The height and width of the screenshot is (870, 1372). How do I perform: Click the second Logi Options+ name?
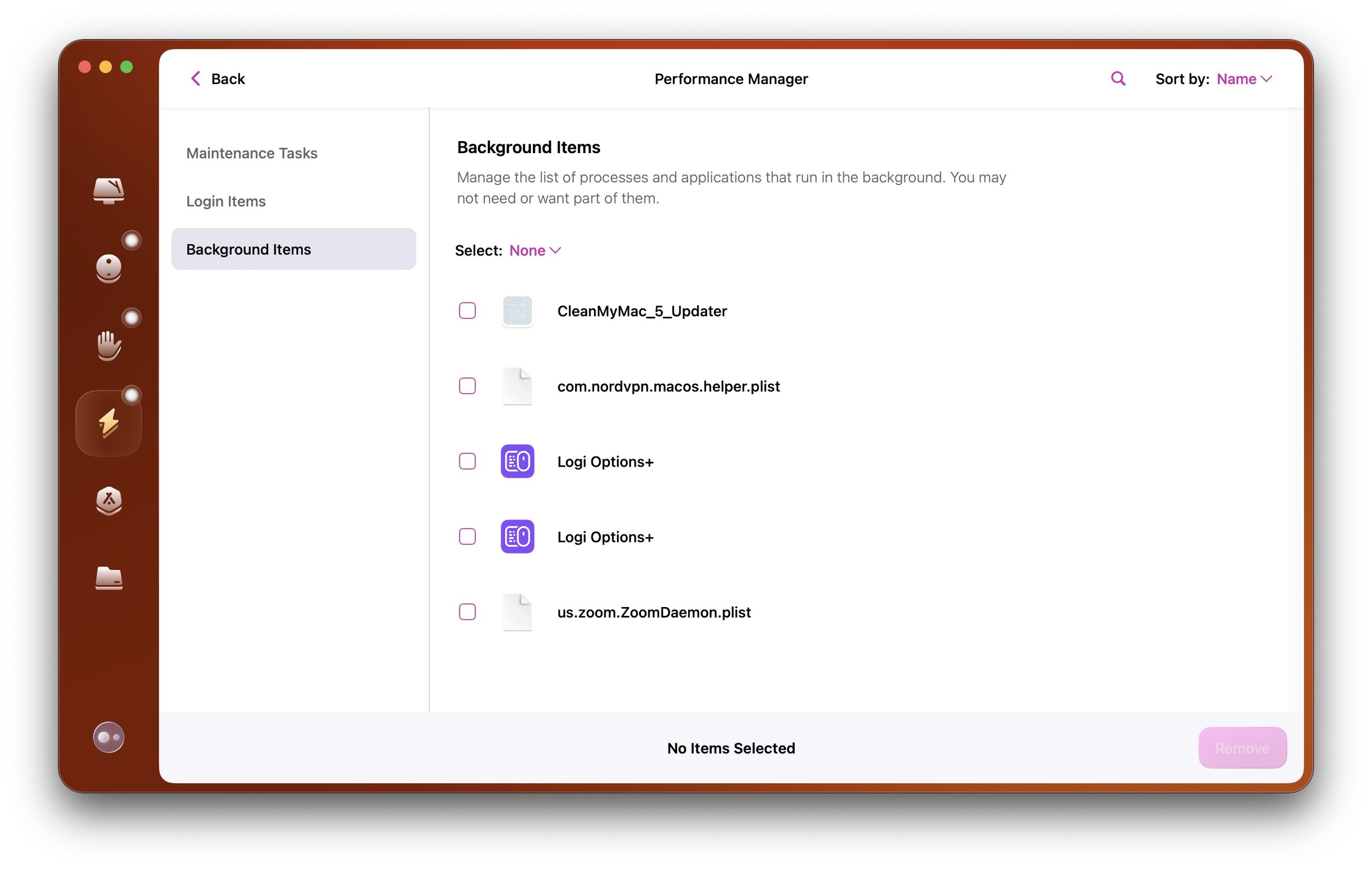coord(605,537)
